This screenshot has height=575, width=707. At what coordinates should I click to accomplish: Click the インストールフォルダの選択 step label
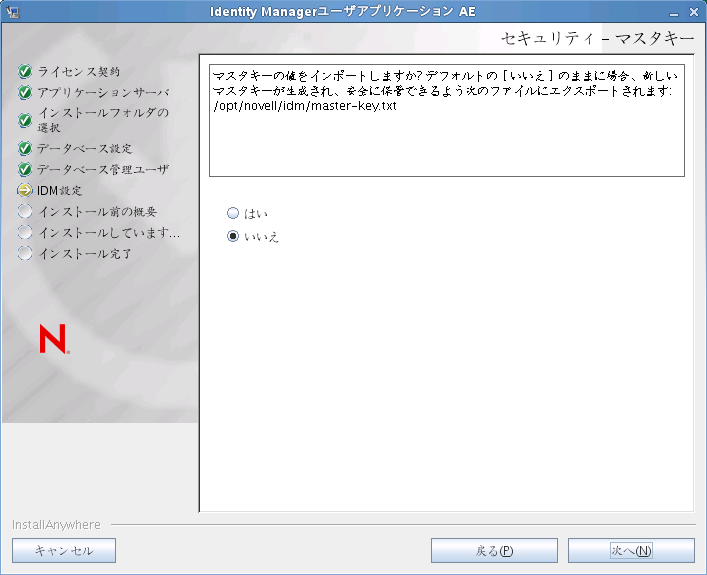point(103,120)
